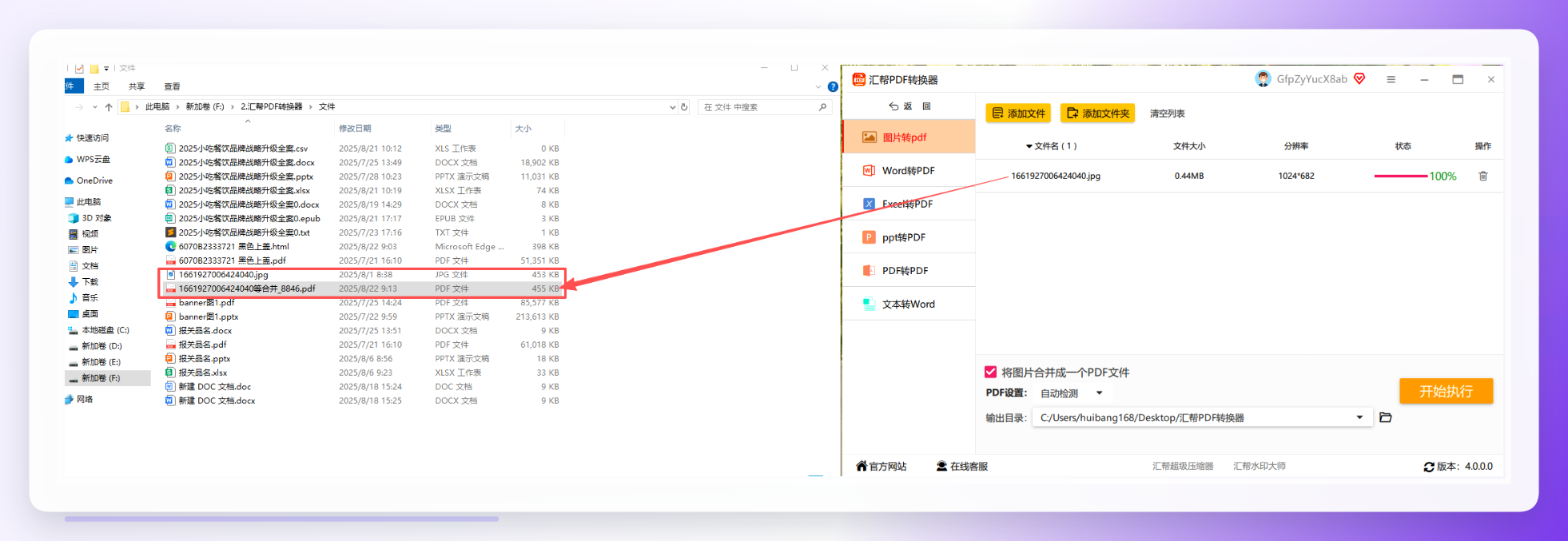The width and height of the screenshot is (1568, 541).
Task: Sort list by 文件名 column arrow
Action: 1029,146
